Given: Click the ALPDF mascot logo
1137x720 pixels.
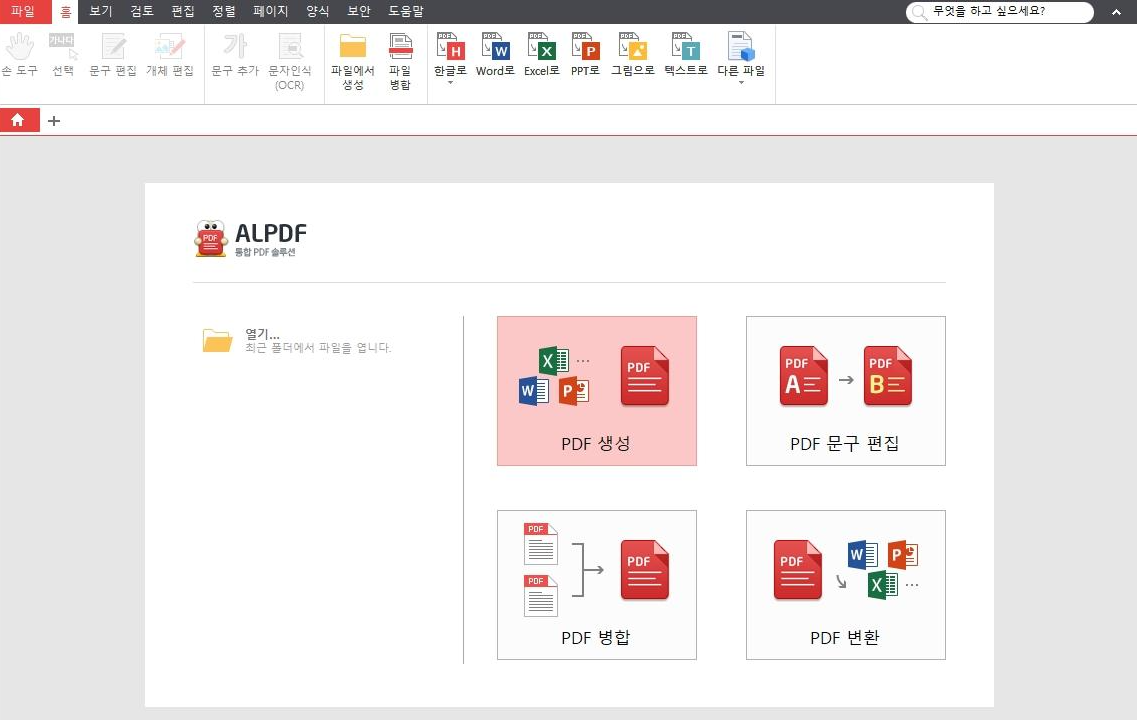Looking at the screenshot, I should (211, 239).
